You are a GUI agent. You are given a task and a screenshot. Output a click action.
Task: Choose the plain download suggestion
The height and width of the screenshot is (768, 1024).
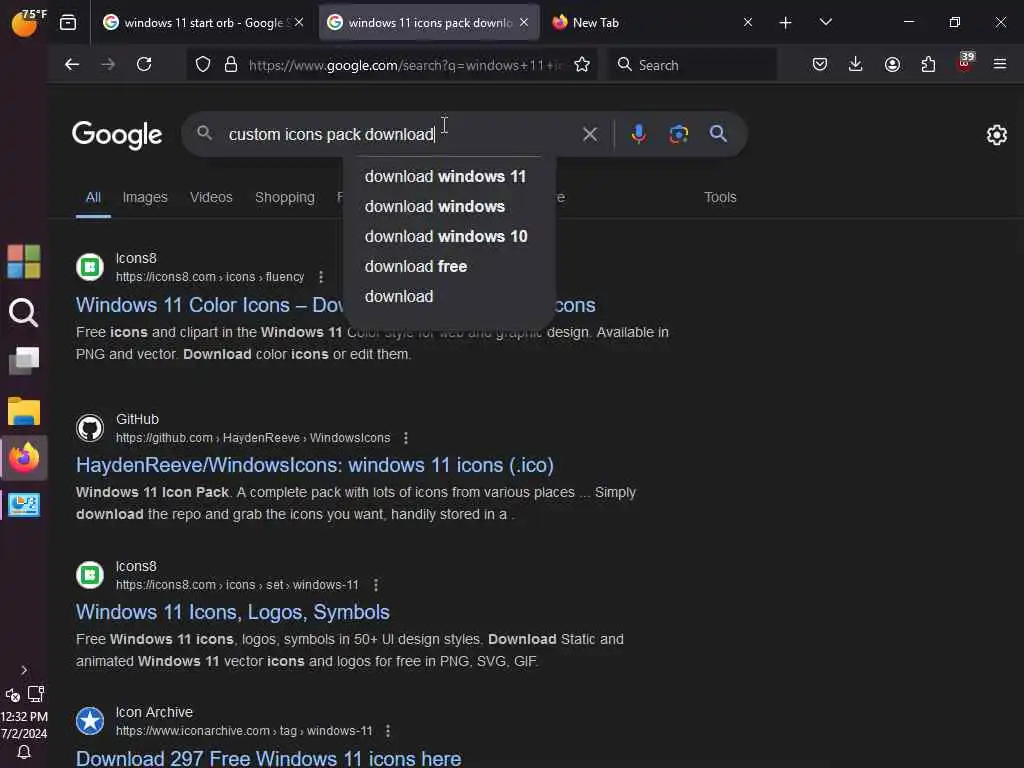click(x=449, y=296)
